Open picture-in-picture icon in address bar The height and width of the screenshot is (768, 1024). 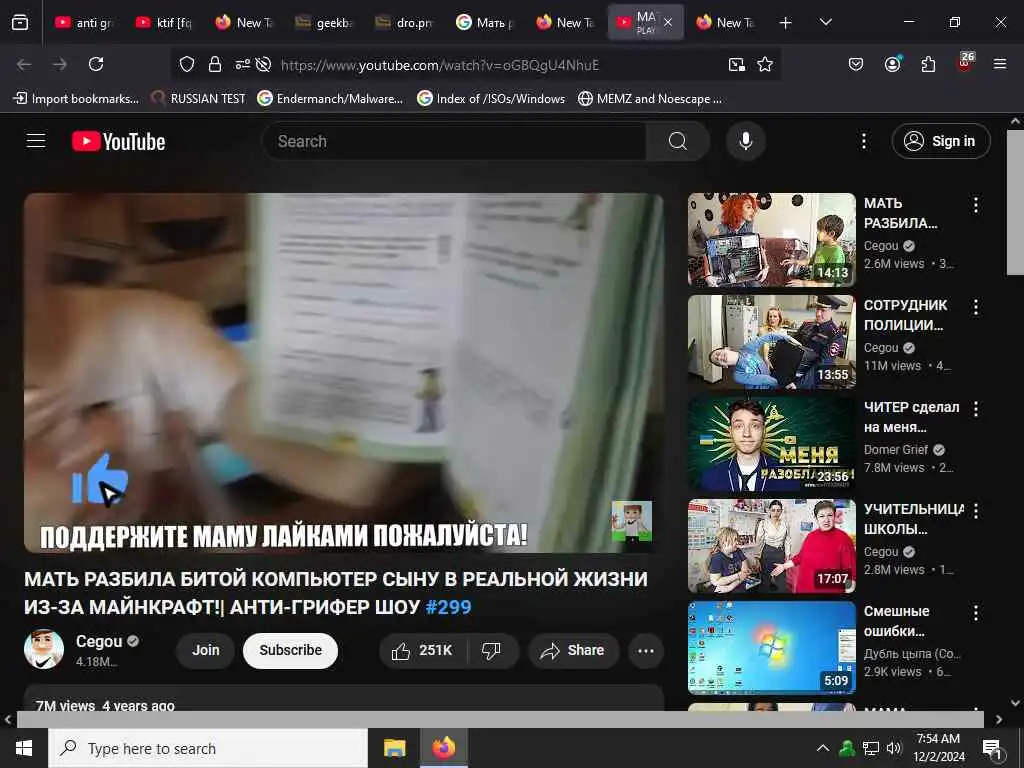[x=737, y=64]
